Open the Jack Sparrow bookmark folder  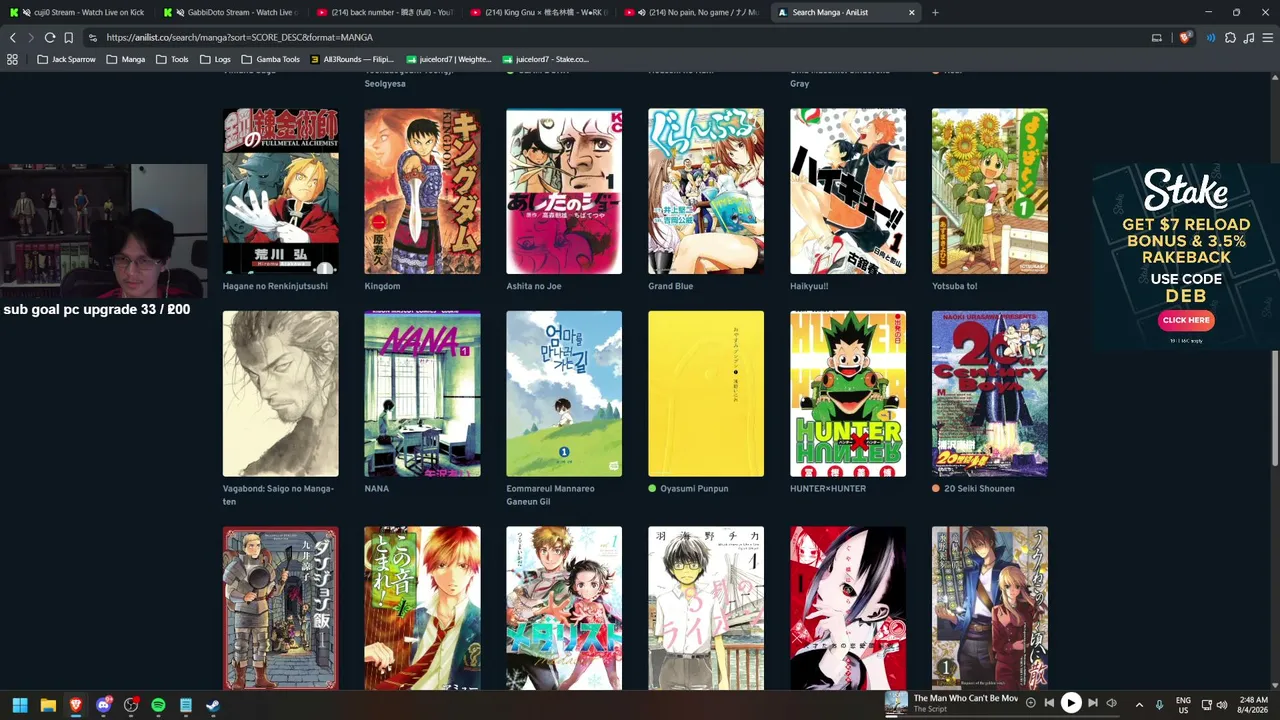point(66,59)
